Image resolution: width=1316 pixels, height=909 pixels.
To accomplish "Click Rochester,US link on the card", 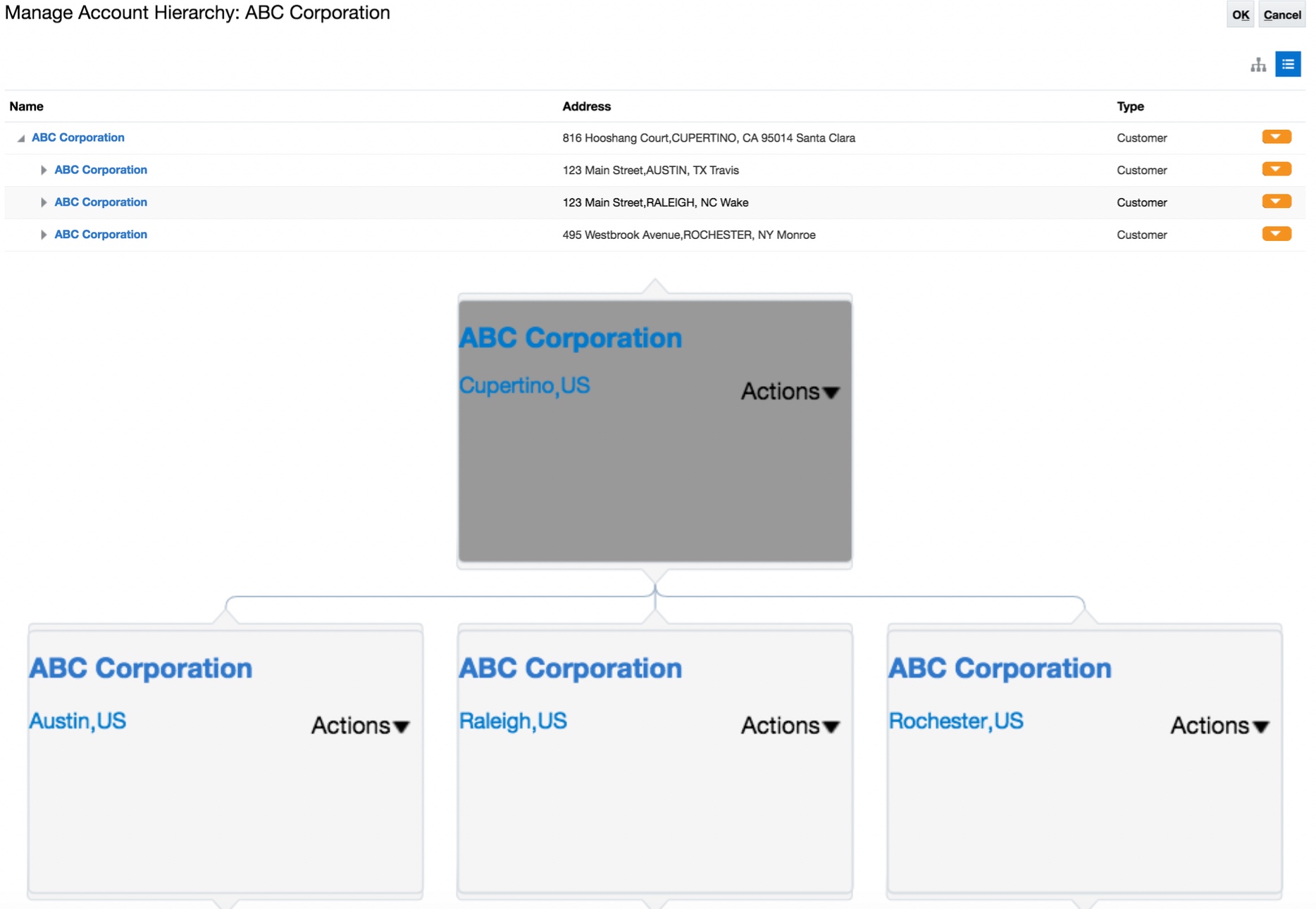I will (x=955, y=721).
